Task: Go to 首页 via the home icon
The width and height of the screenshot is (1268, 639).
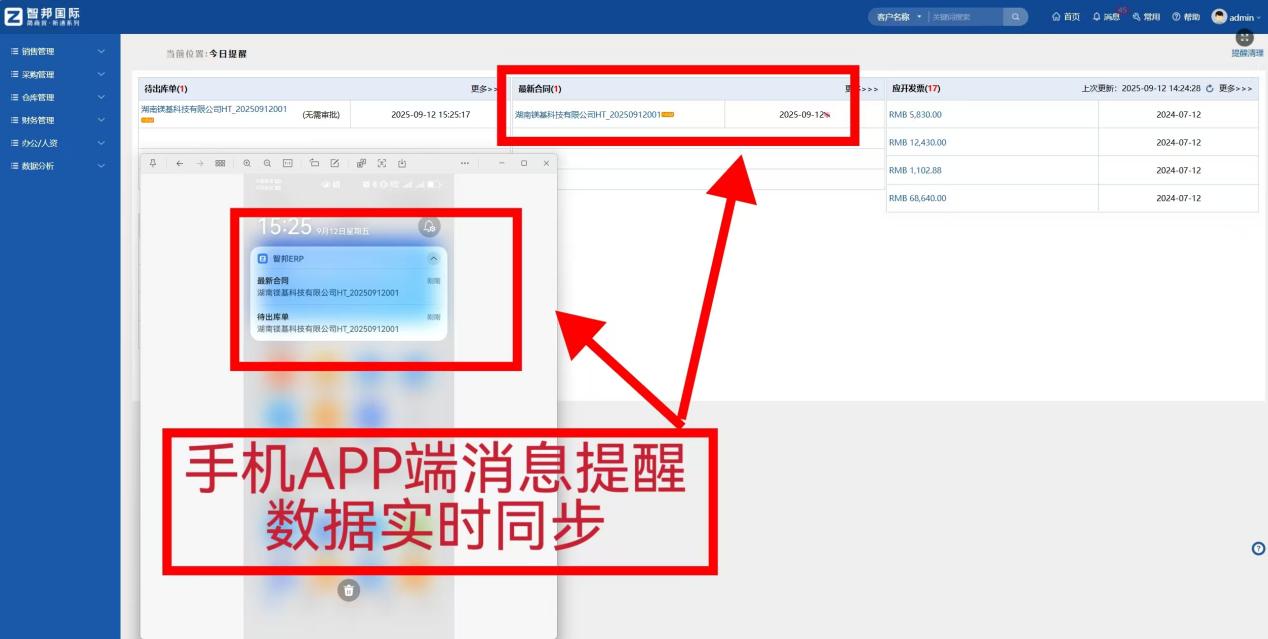Action: pos(1057,17)
